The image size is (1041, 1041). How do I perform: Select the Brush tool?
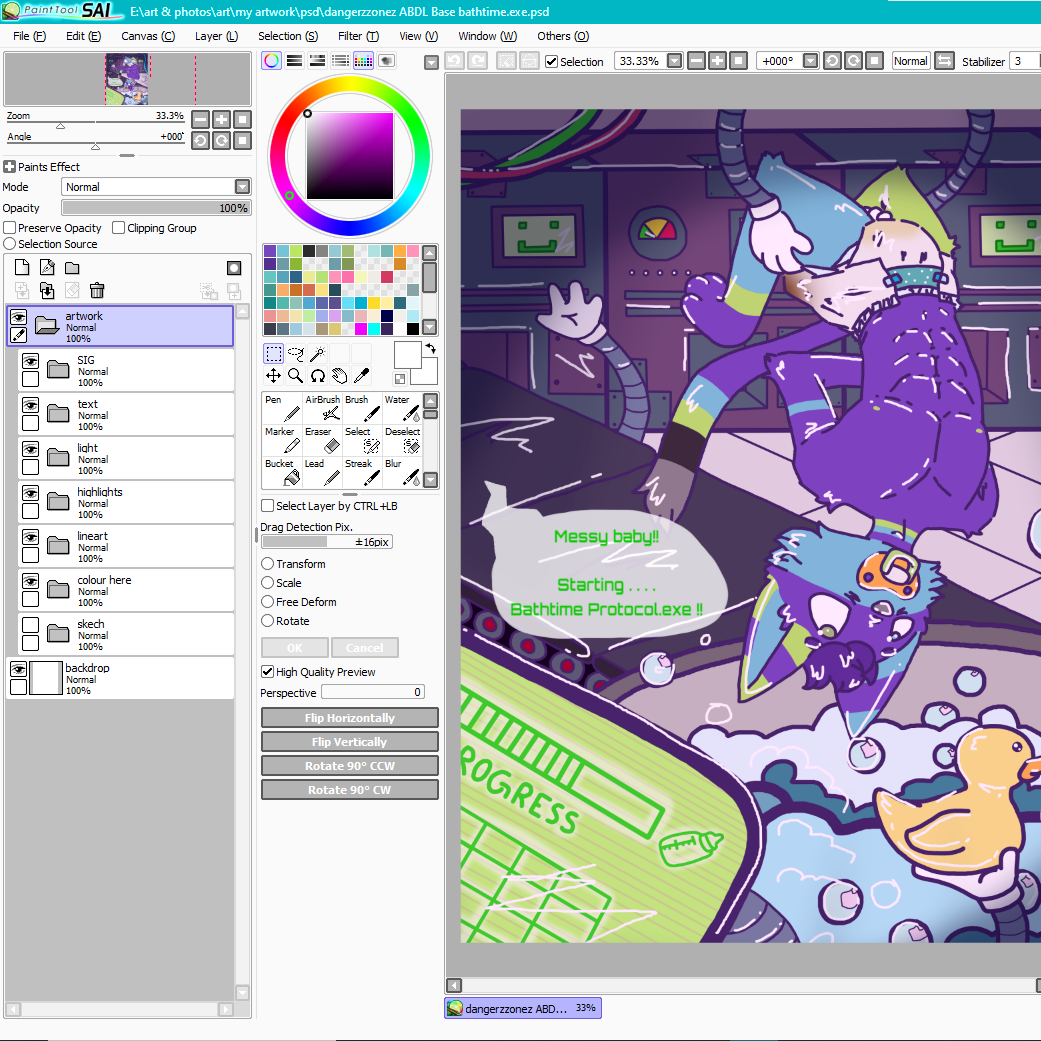pyautogui.click(x=362, y=408)
